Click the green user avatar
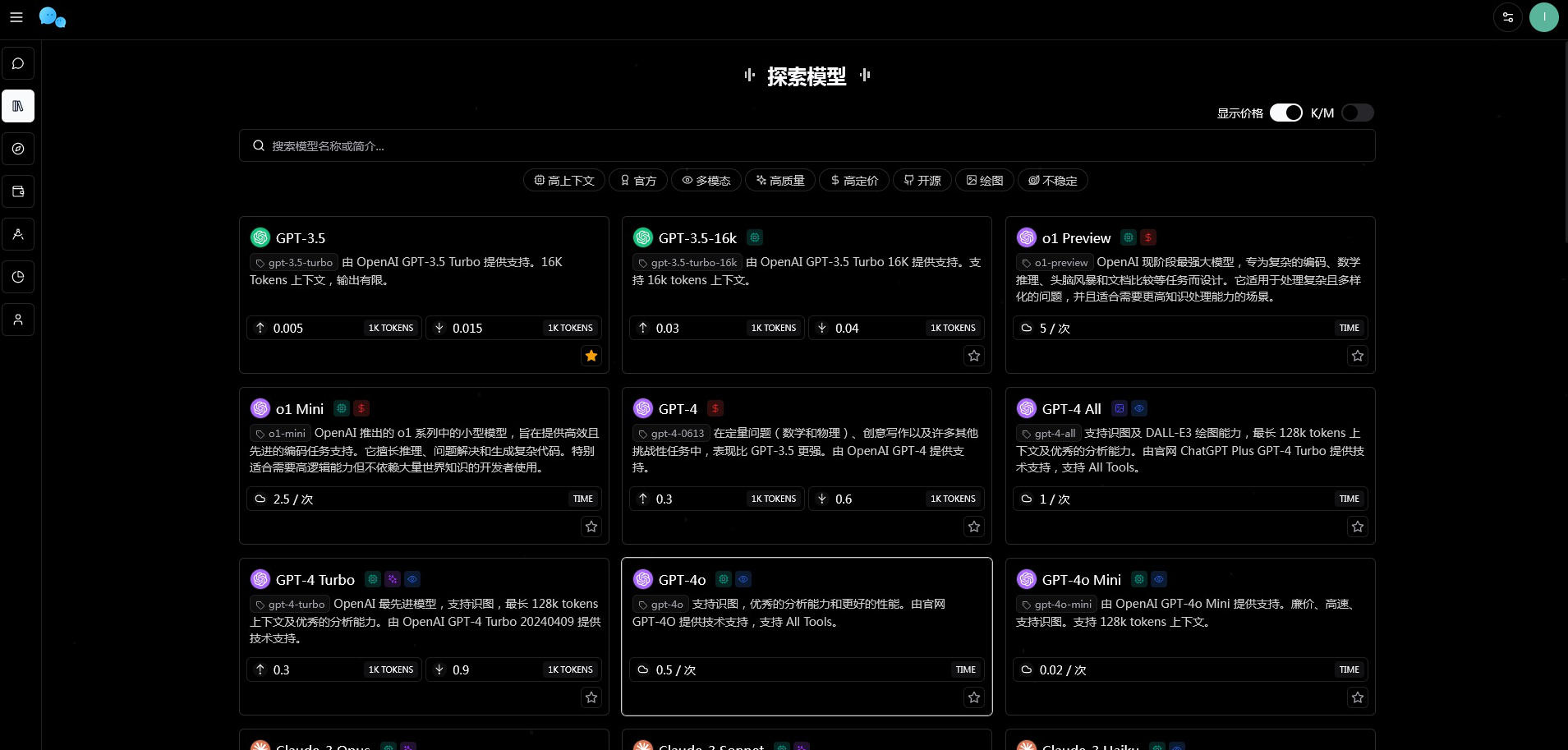Screen dimensions: 1568x750 [1543, 17]
